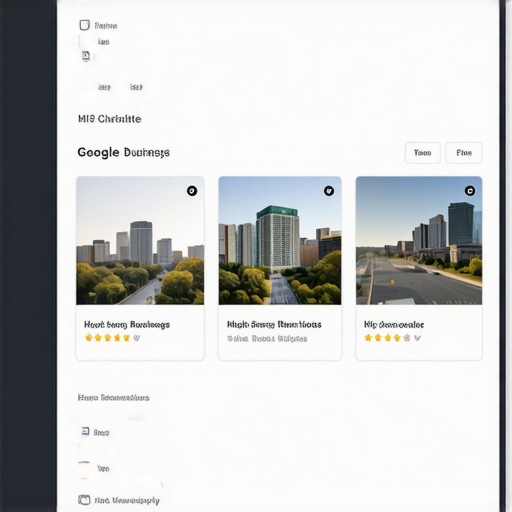Expand the chevron beside the third card's stars

pyautogui.click(x=417, y=338)
